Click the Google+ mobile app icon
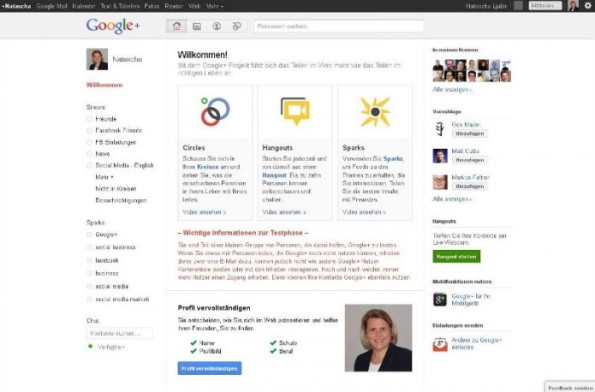Screen dimensions: 595x392 [x=440, y=300]
